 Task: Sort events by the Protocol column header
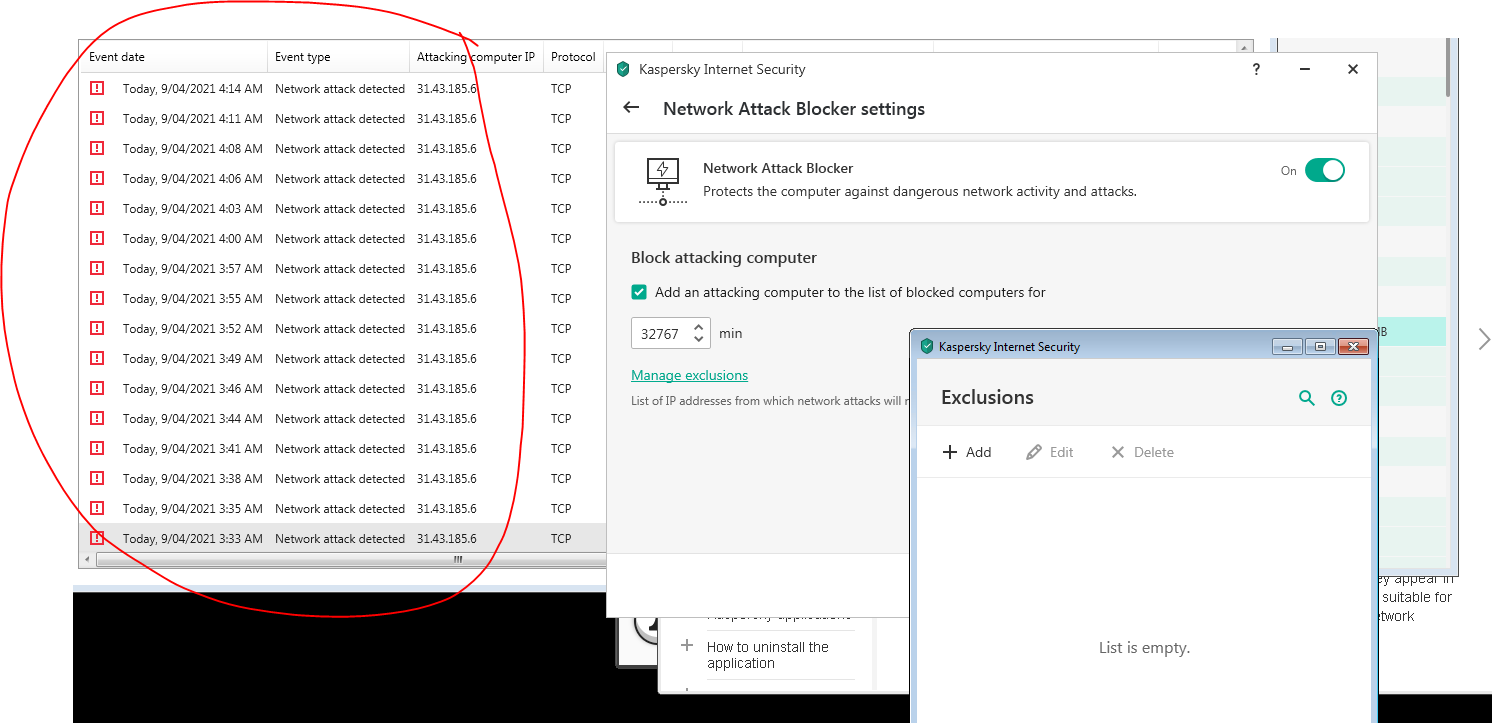click(573, 57)
